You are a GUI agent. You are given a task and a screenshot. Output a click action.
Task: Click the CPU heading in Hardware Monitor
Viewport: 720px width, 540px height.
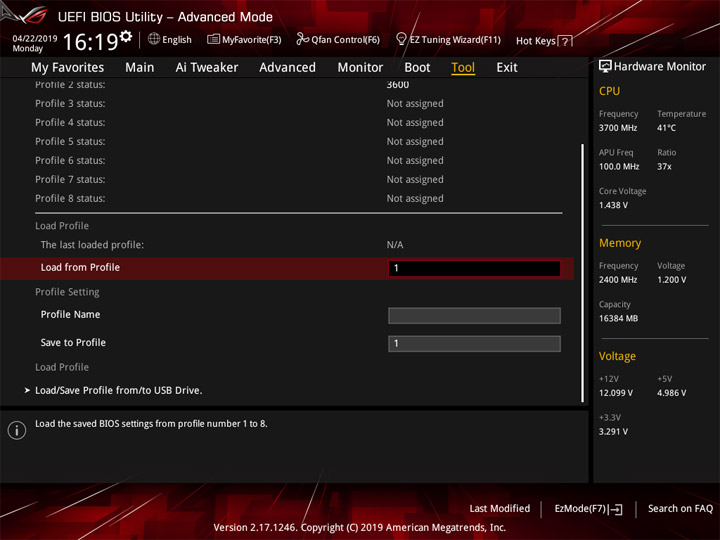tap(609, 91)
